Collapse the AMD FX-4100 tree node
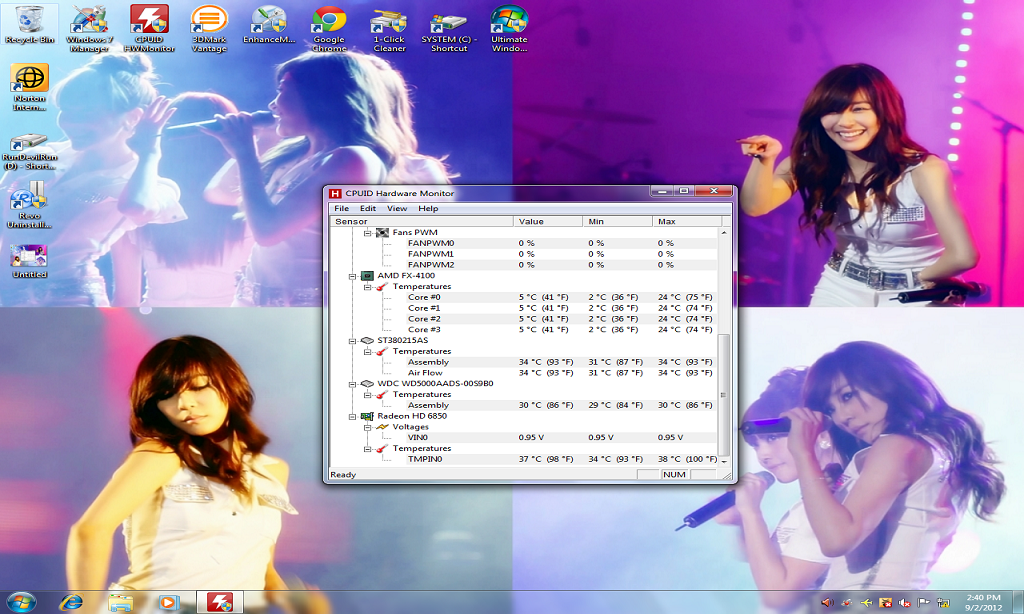Viewport: 1024px width, 614px height. [x=352, y=276]
